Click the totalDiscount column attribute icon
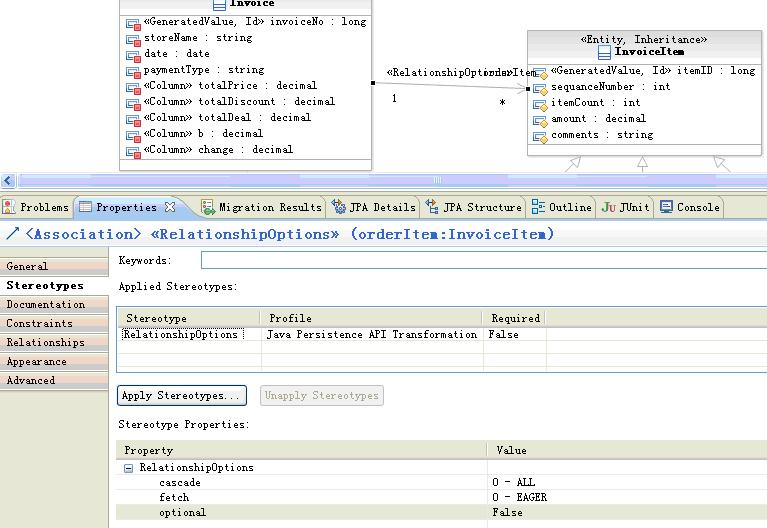767x528 pixels. [133, 104]
